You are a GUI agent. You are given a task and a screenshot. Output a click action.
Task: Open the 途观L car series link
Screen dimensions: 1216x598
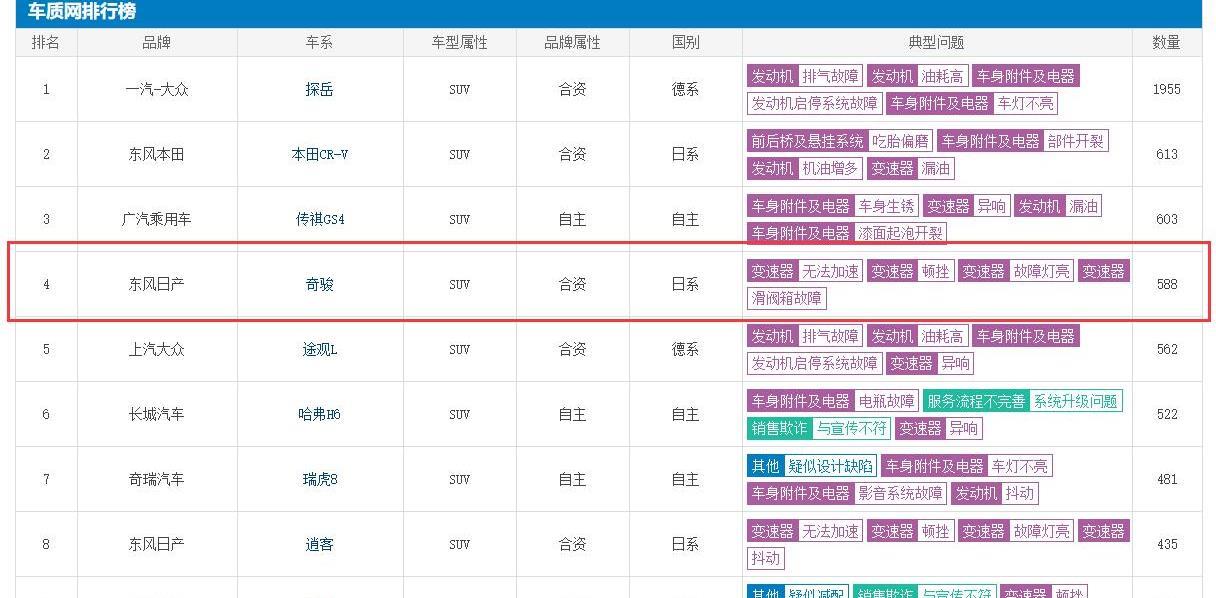(x=319, y=349)
